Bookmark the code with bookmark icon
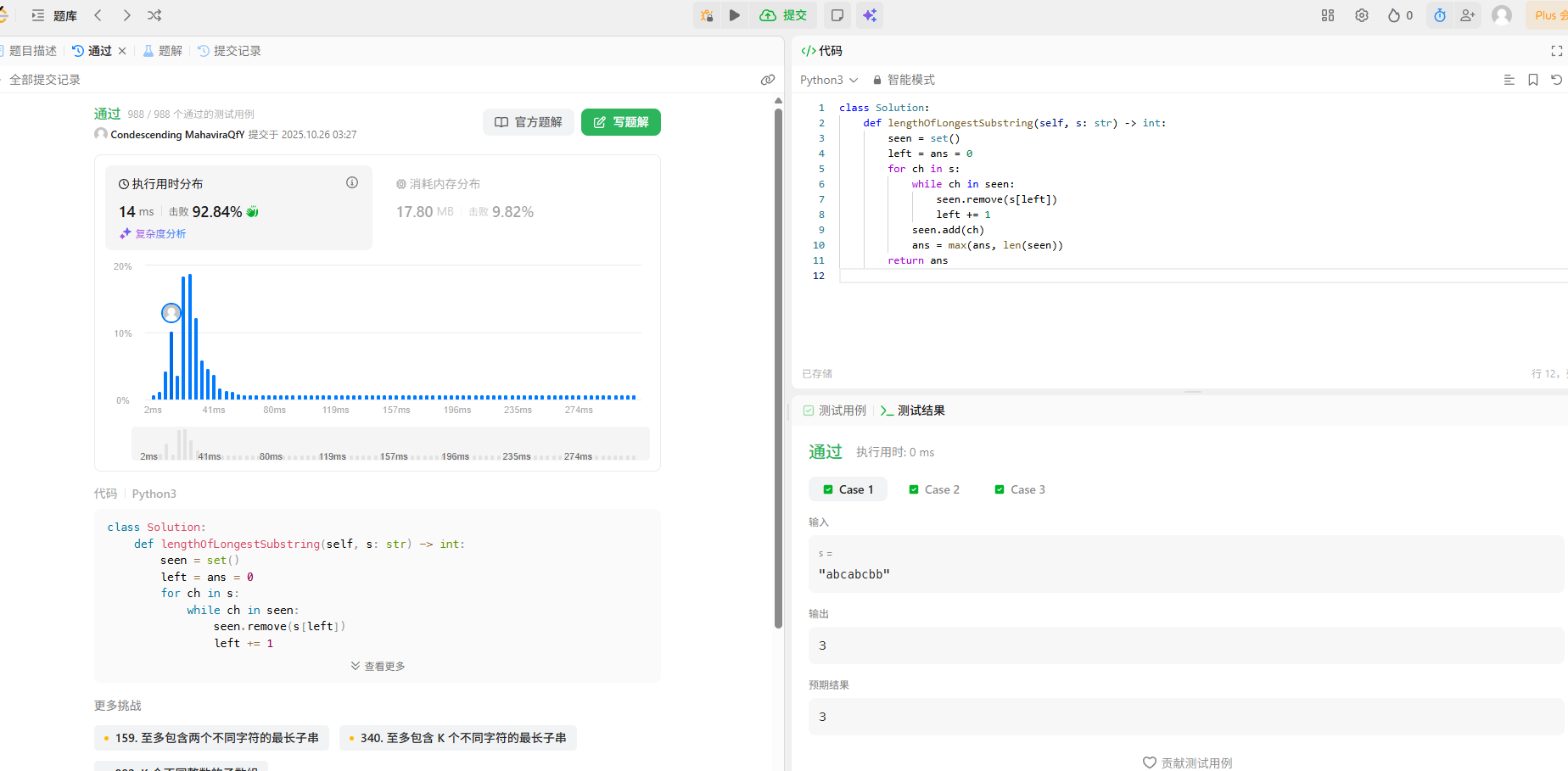 pos(1533,80)
